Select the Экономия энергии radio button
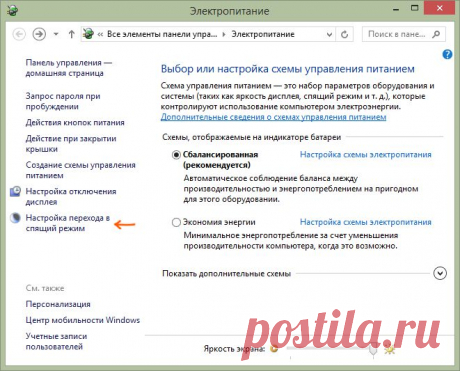The height and width of the screenshot is (371, 460). 176,222
